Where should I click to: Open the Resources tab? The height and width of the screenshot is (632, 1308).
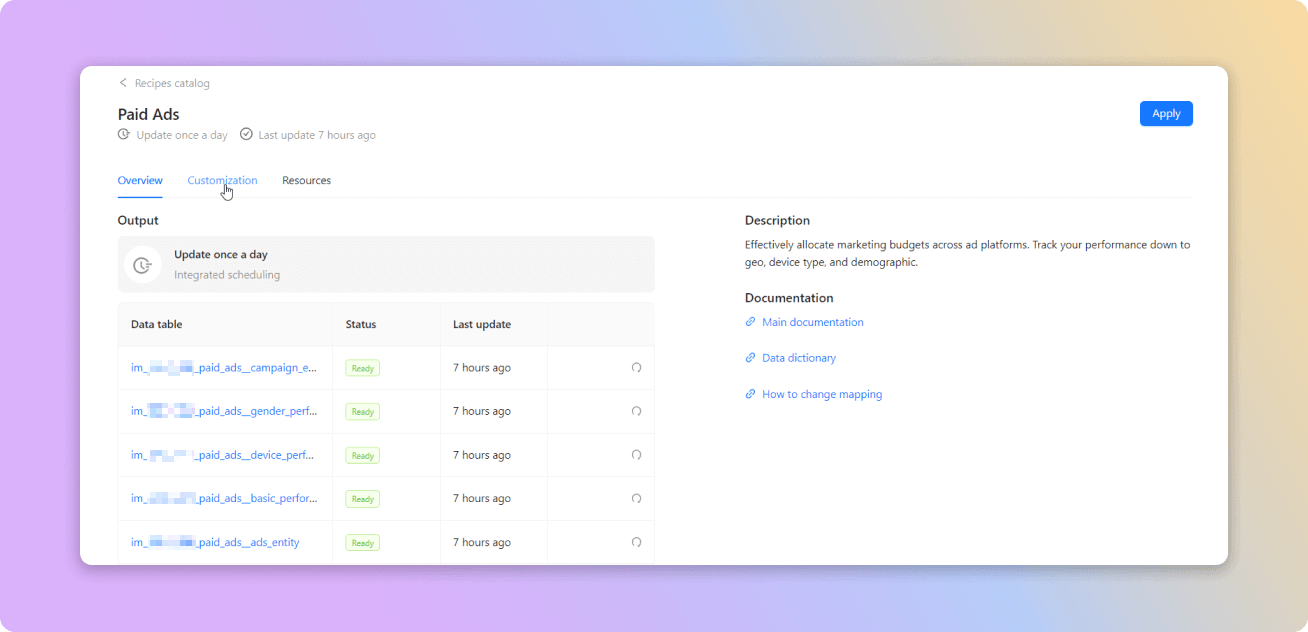[x=306, y=181]
